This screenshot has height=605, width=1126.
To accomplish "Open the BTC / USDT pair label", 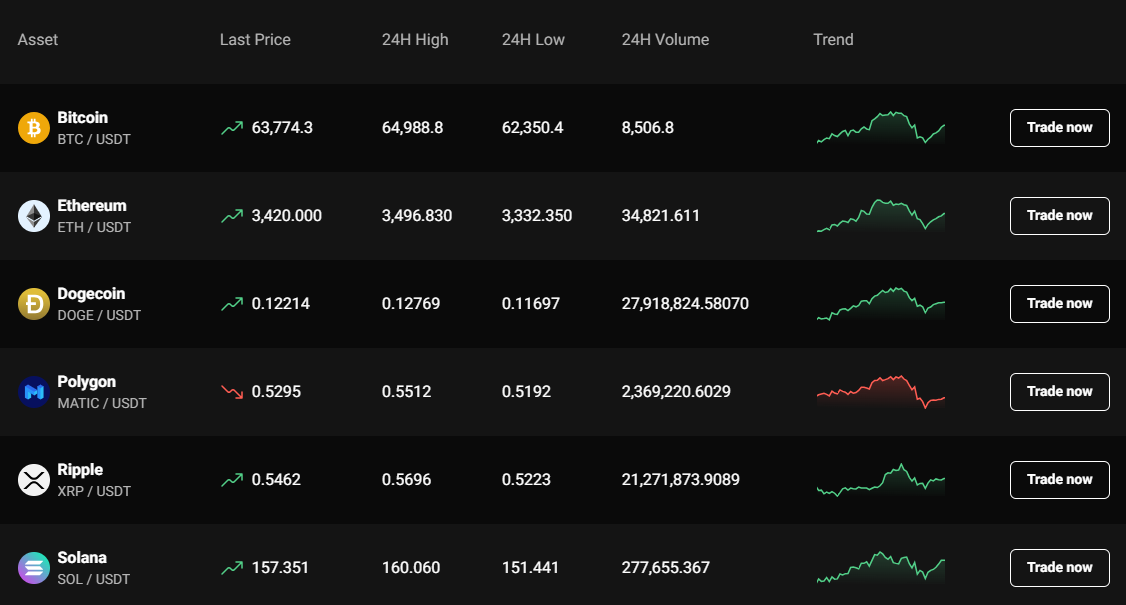I will [94, 139].
